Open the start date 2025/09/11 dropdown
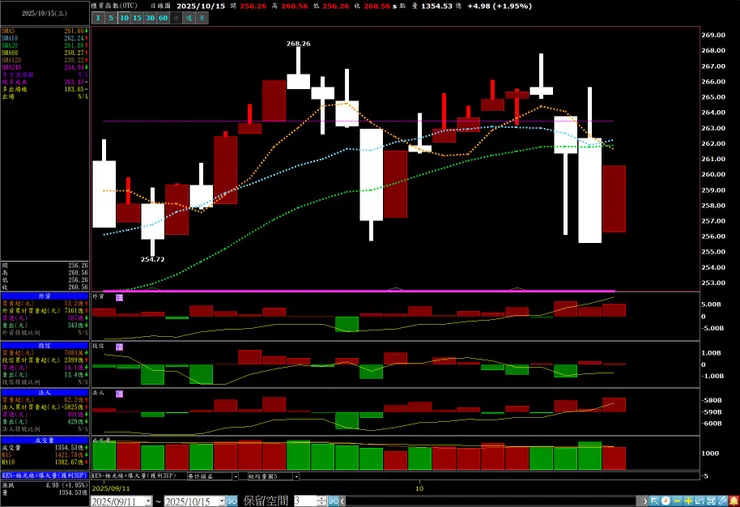740x507 pixels. pyautogui.click(x=149, y=501)
